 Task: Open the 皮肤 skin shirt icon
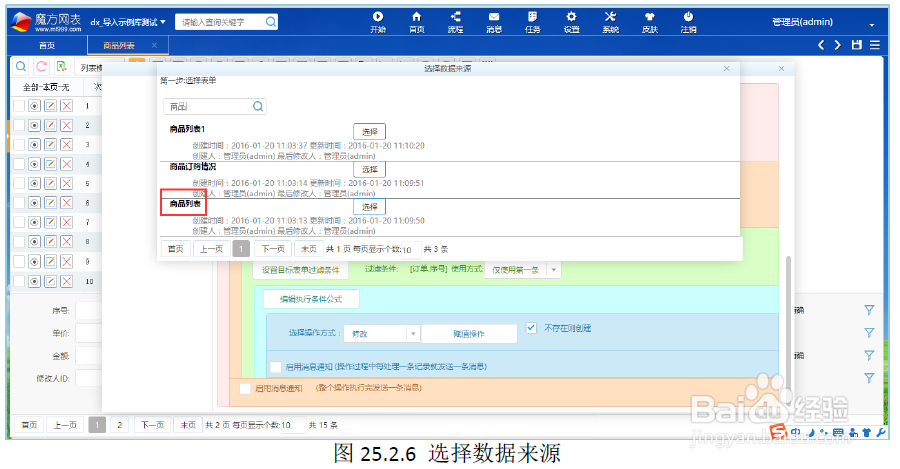pyautogui.click(x=650, y=22)
